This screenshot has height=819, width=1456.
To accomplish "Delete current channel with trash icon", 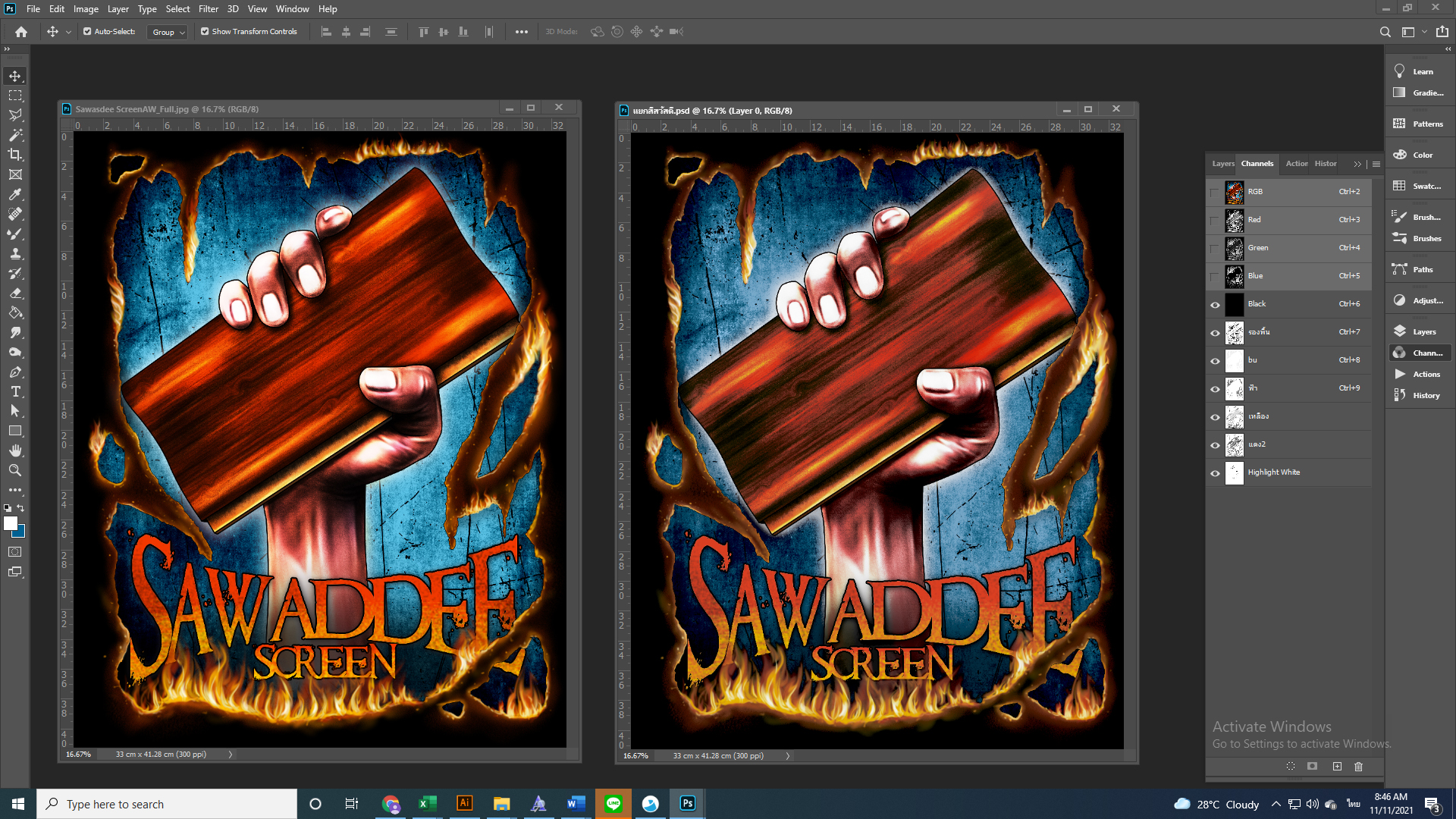I will 1358,766.
